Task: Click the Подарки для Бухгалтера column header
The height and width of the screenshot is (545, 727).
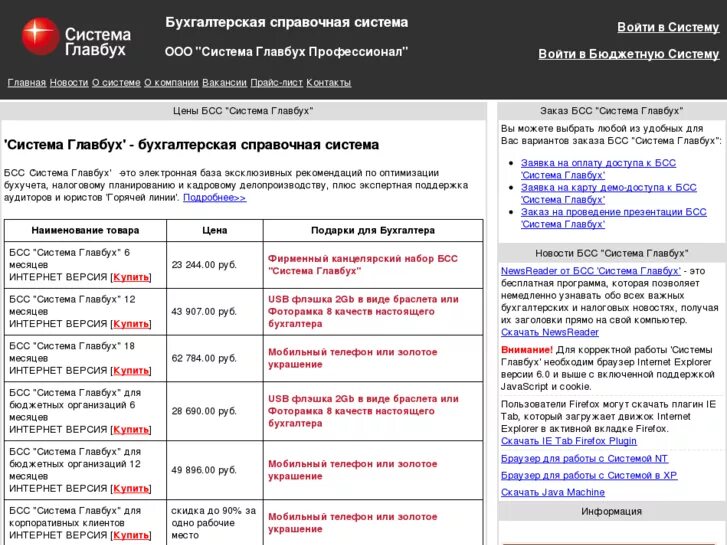Action: (373, 231)
